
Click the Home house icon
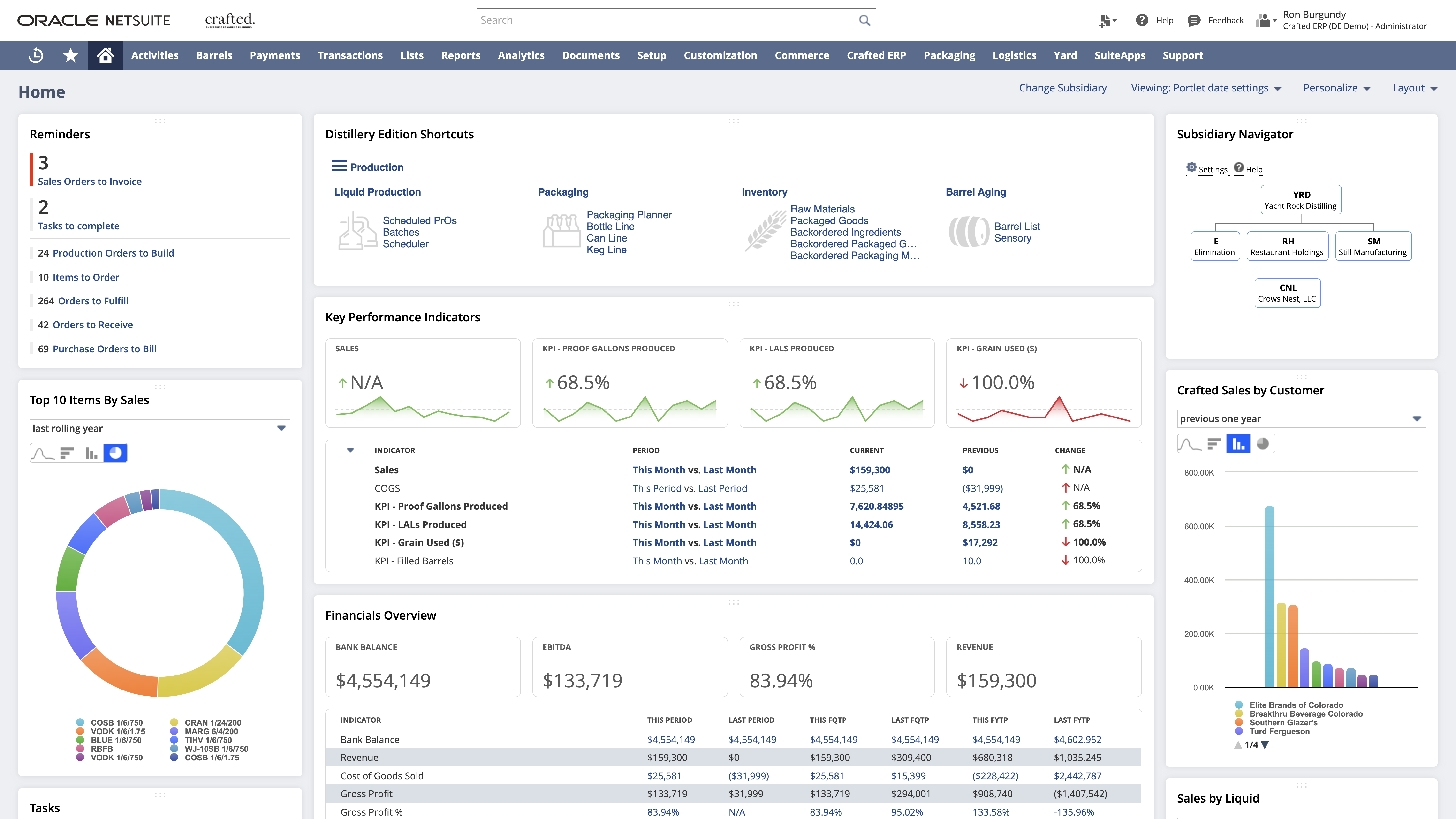[x=105, y=55]
